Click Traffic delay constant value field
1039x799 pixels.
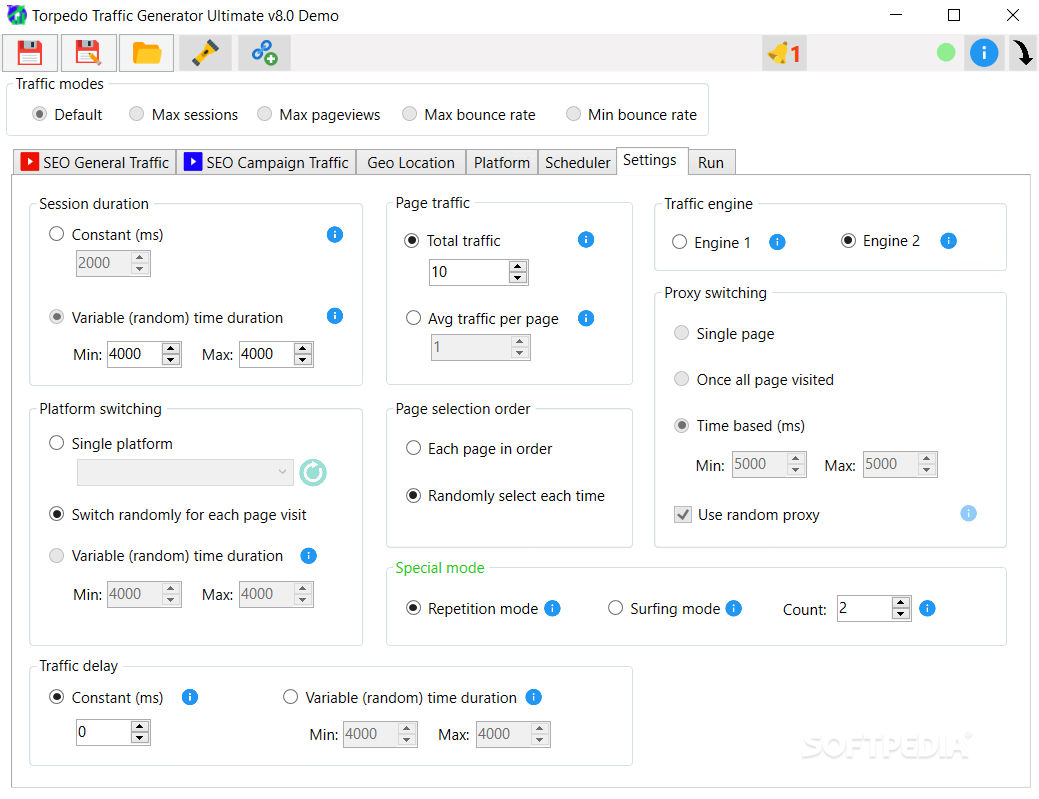point(103,732)
